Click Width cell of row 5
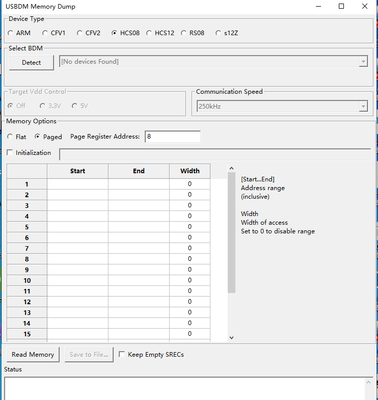The height and width of the screenshot is (400, 378). [x=190, y=227]
